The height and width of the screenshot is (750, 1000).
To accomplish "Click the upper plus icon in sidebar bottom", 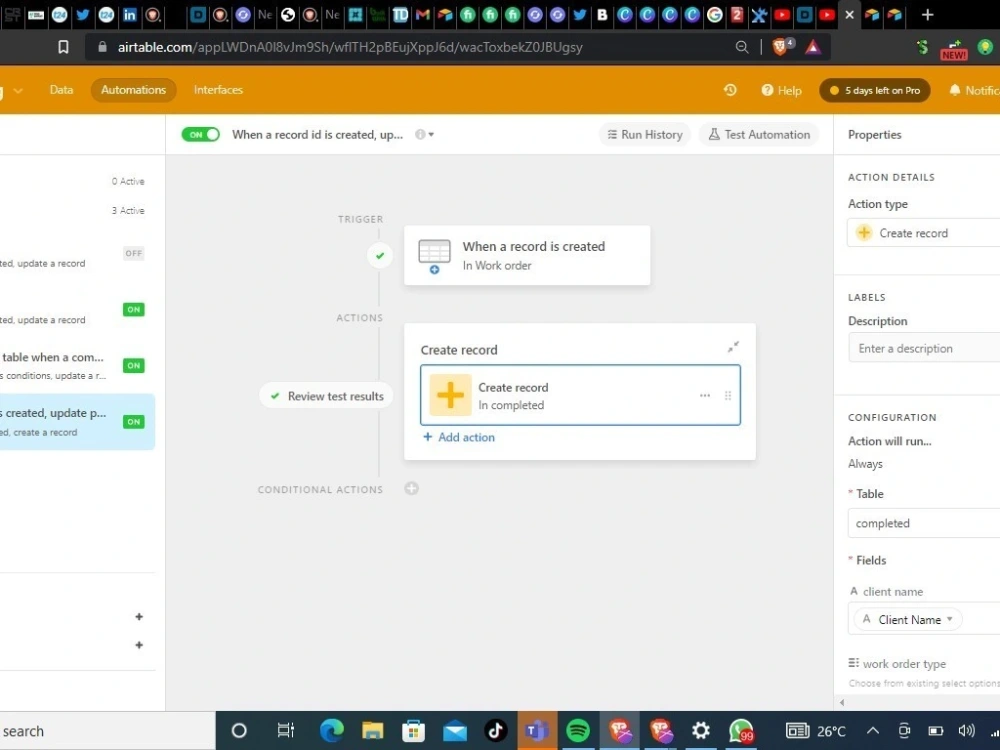I will (139, 617).
